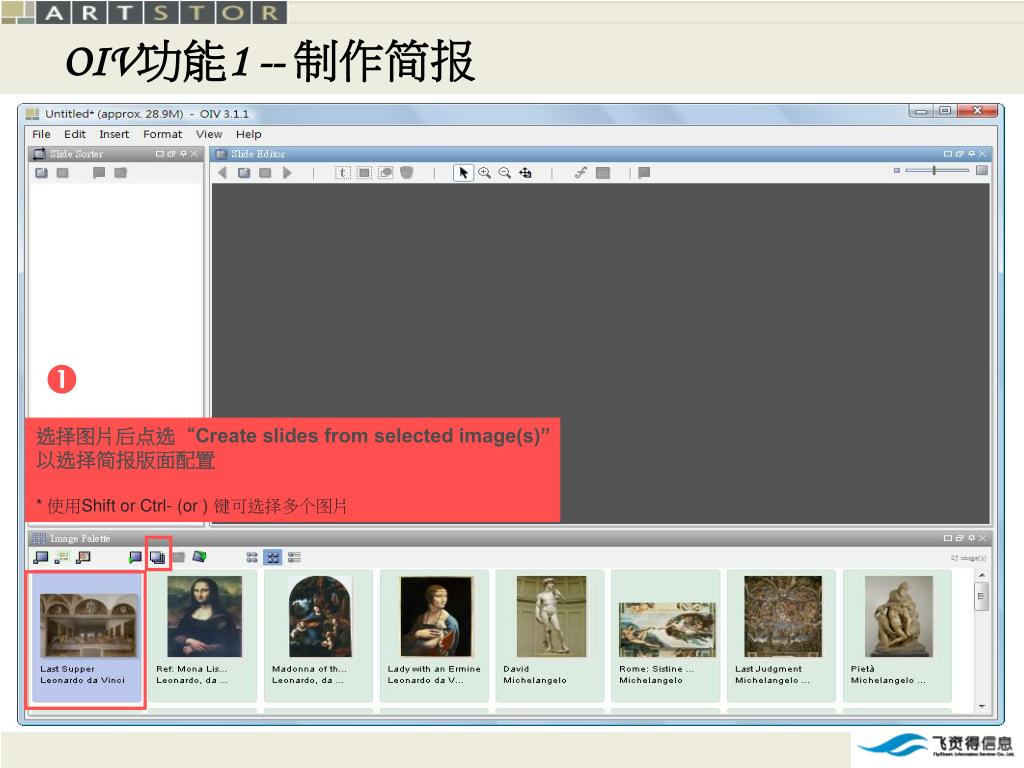The height and width of the screenshot is (768, 1024).
Task: Click the Image Palette panel title
Action: coord(80,538)
